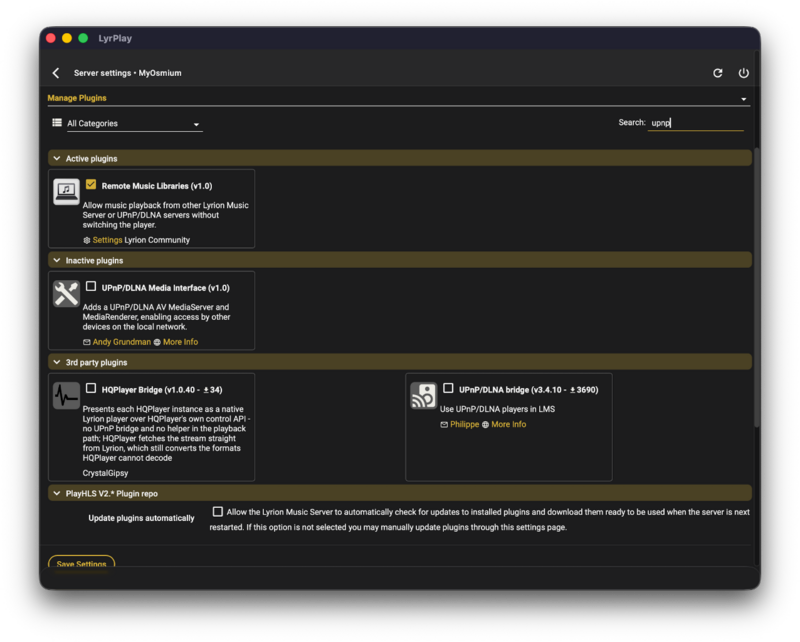Click Update plugins automatically label
The width and height of the screenshot is (800, 642).
coord(141,518)
